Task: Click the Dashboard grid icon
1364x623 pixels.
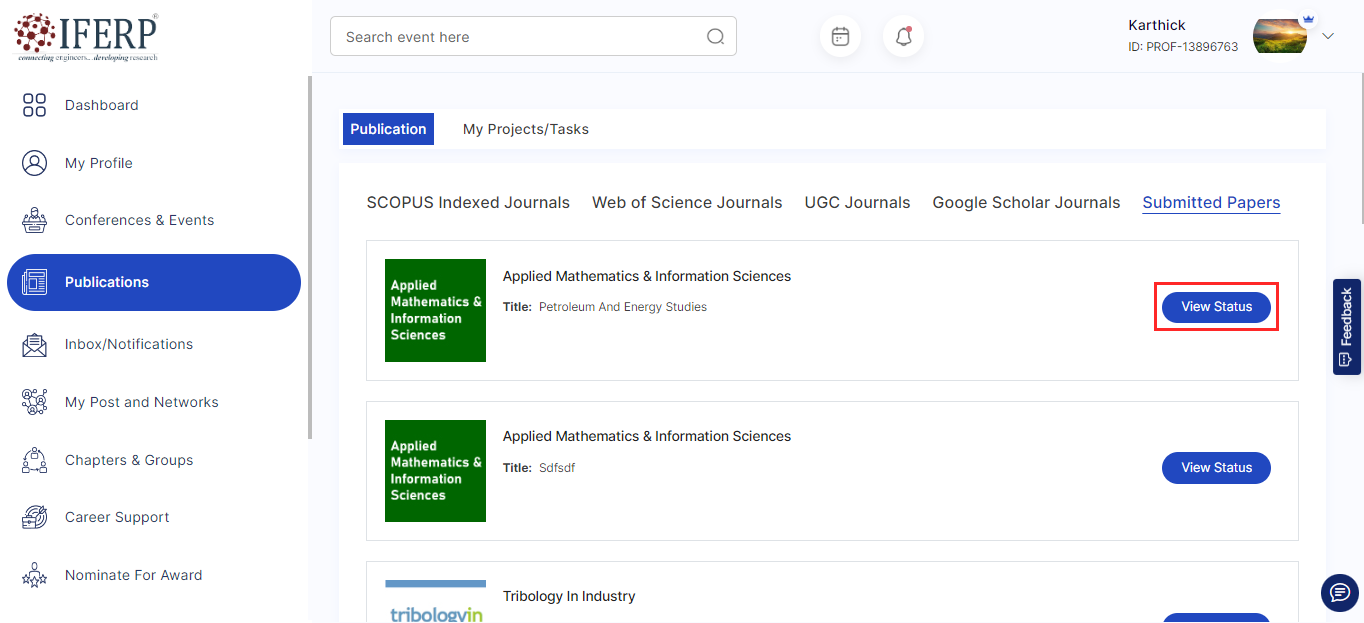Action: [x=35, y=105]
